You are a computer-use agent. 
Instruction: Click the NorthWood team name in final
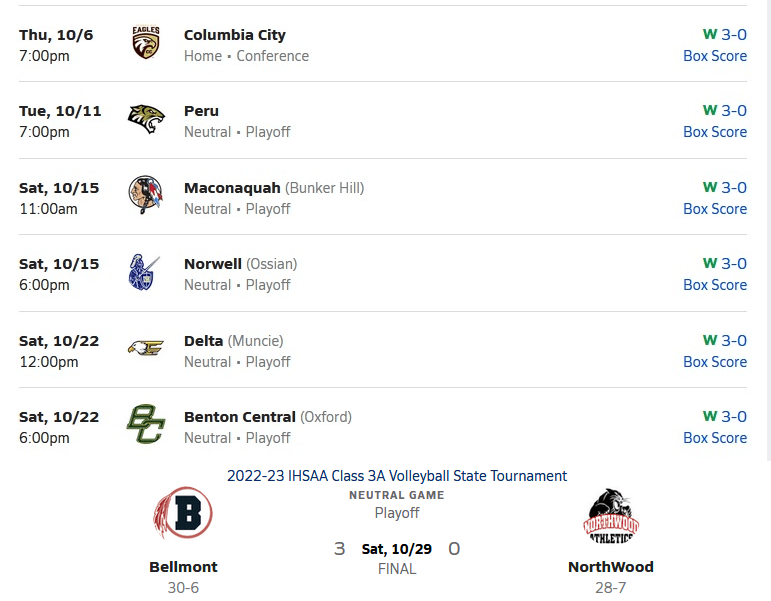click(610, 567)
